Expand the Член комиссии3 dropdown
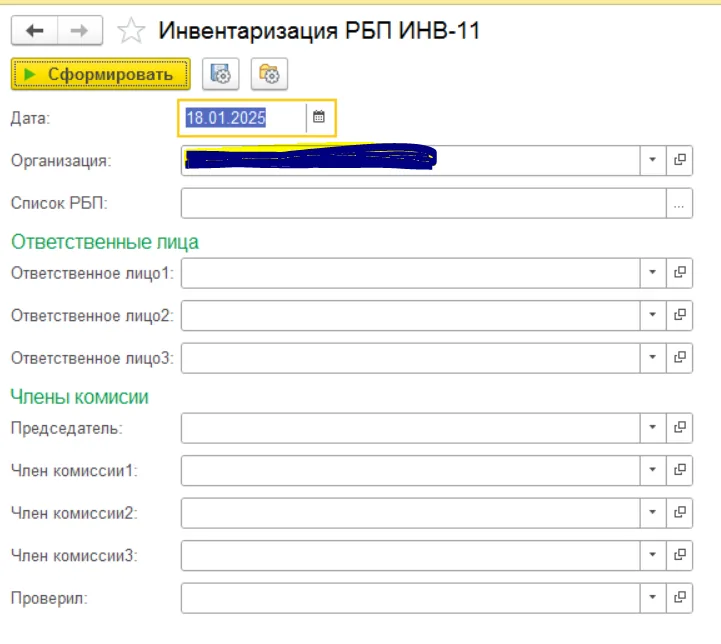Screen dimensions: 721x644 (x=653, y=555)
